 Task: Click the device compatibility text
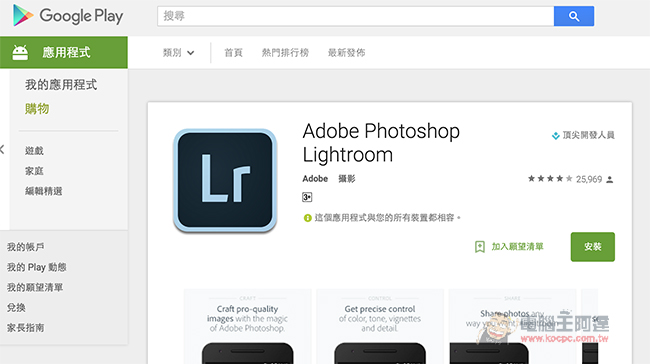(x=388, y=218)
